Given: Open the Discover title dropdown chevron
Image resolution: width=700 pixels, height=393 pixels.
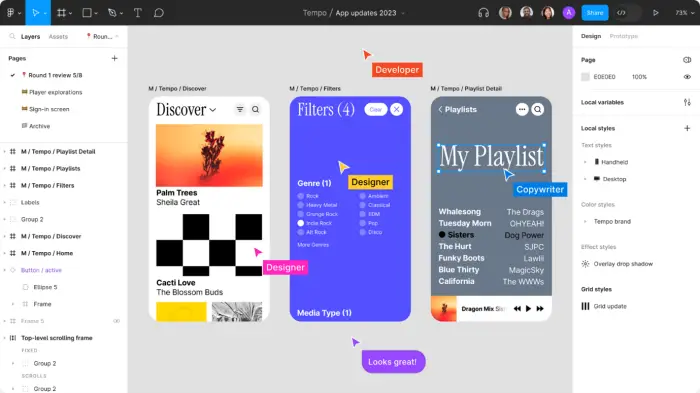Looking at the screenshot, I should (212, 110).
